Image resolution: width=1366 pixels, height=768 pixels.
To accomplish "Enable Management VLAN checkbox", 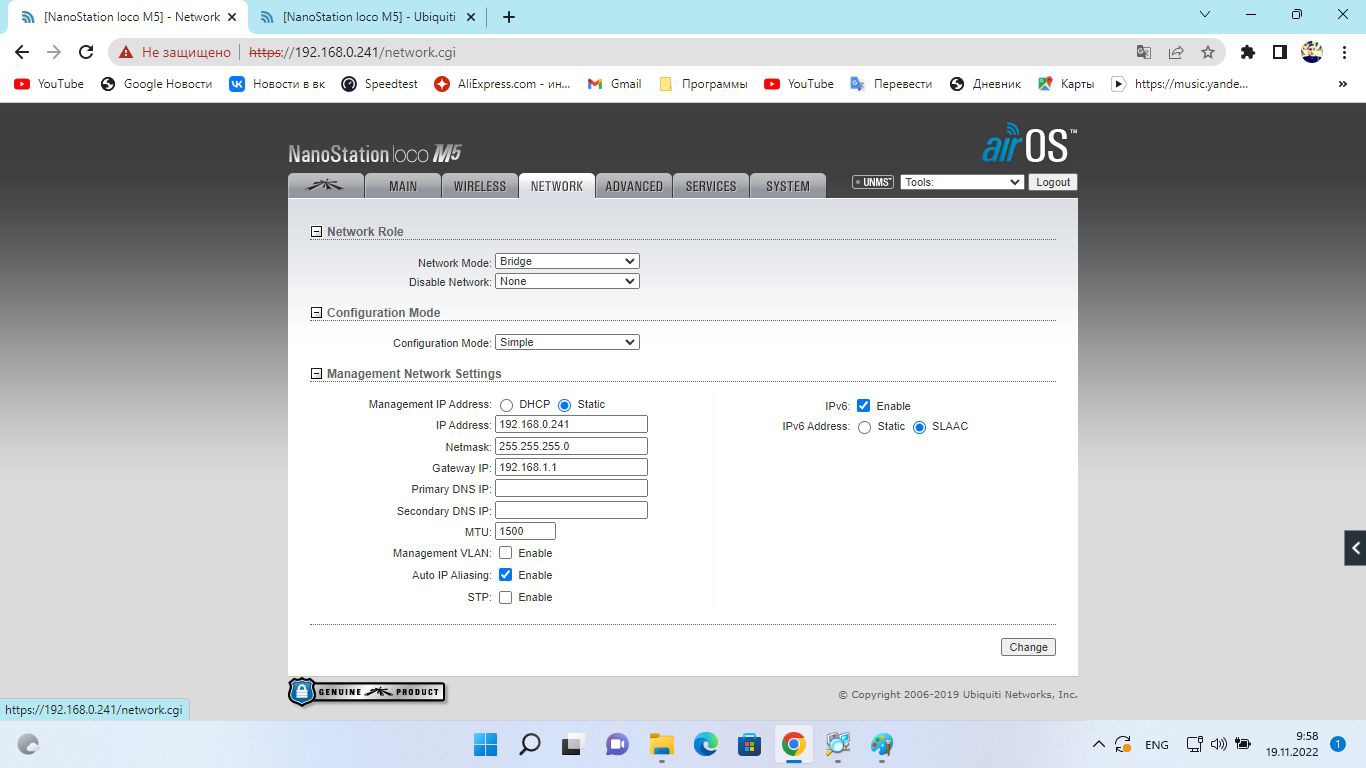I will 506,553.
